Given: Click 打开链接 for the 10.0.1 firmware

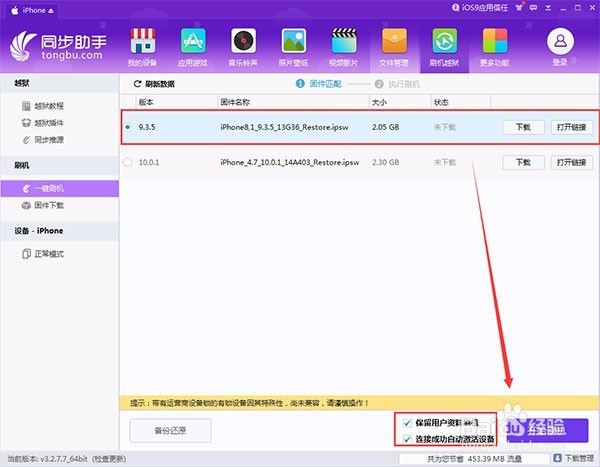Looking at the screenshot, I should click(x=572, y=162).
